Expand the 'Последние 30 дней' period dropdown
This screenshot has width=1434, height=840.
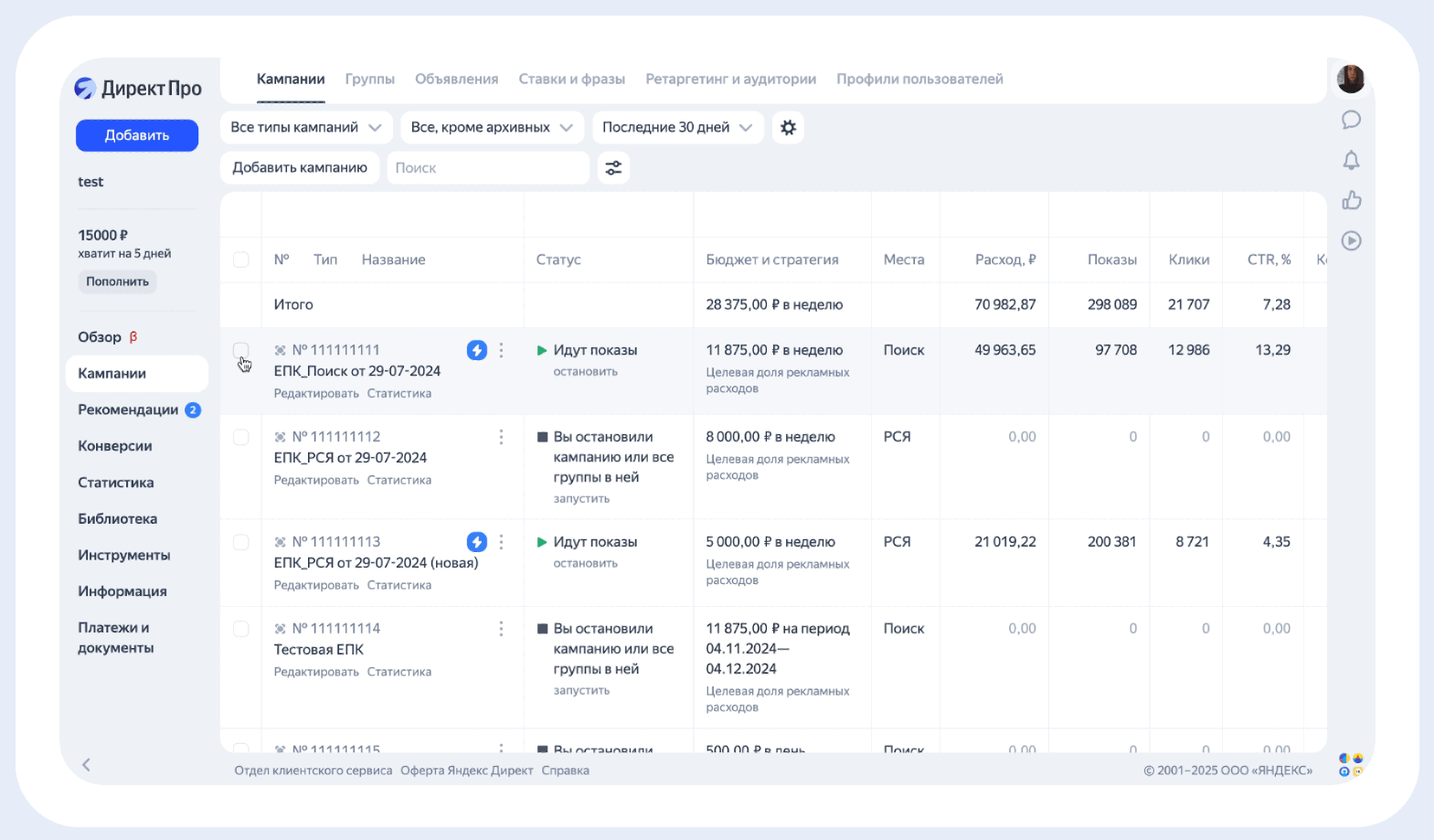(676, 128)
